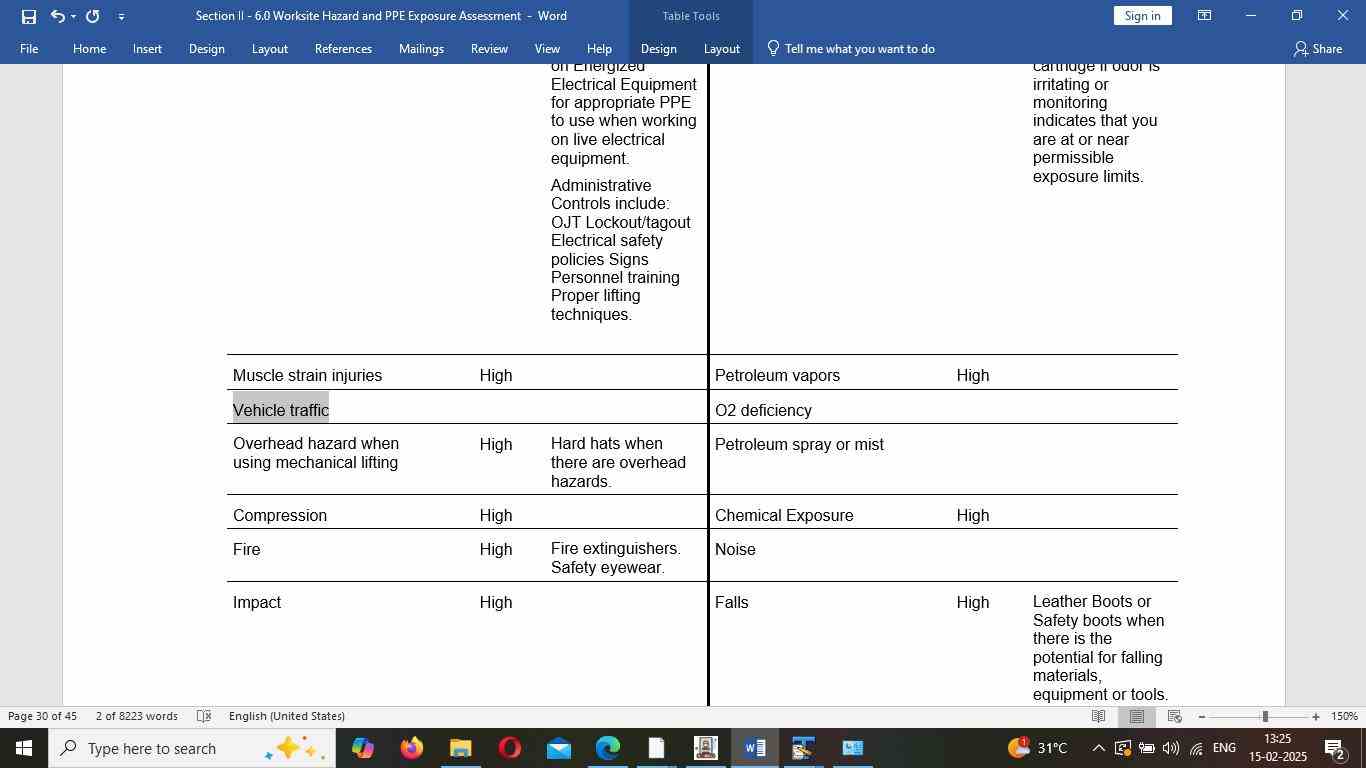Undo the last action
The height and width of the screenshot is (768, 1366).
57,16
